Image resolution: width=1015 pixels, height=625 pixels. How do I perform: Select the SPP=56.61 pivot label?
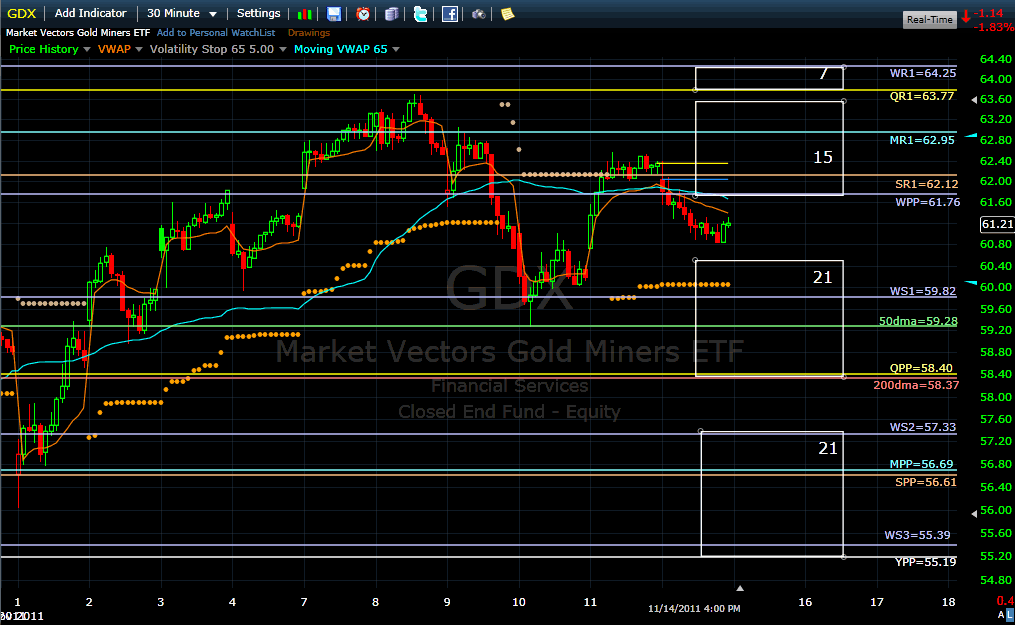coord(926,482)
